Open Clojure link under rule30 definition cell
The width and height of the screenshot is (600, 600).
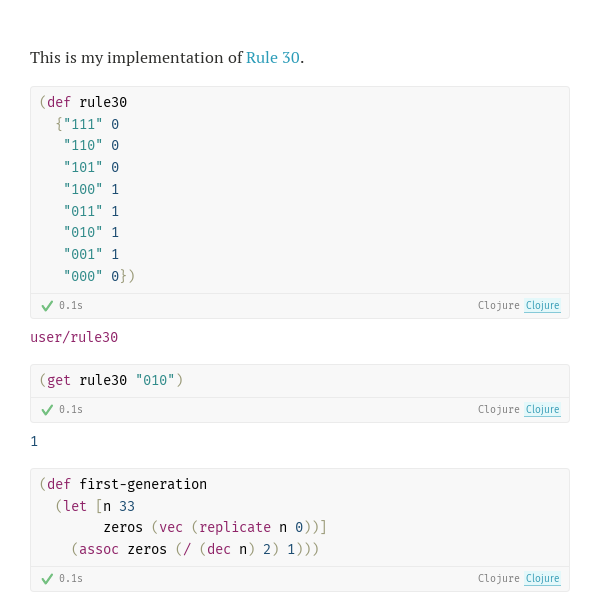pos(543,306)
